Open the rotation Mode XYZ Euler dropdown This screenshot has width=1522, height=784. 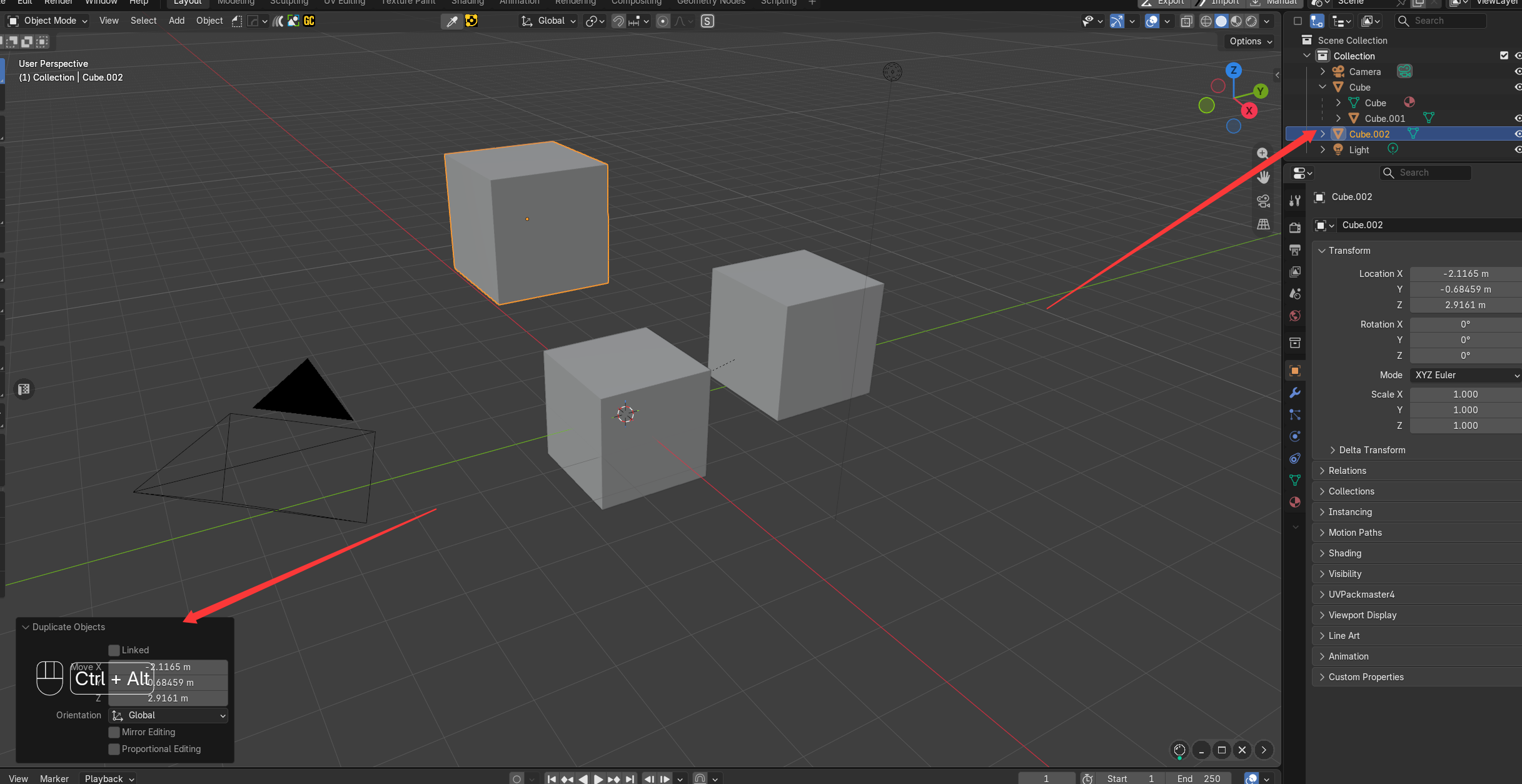pos(1466,375)
